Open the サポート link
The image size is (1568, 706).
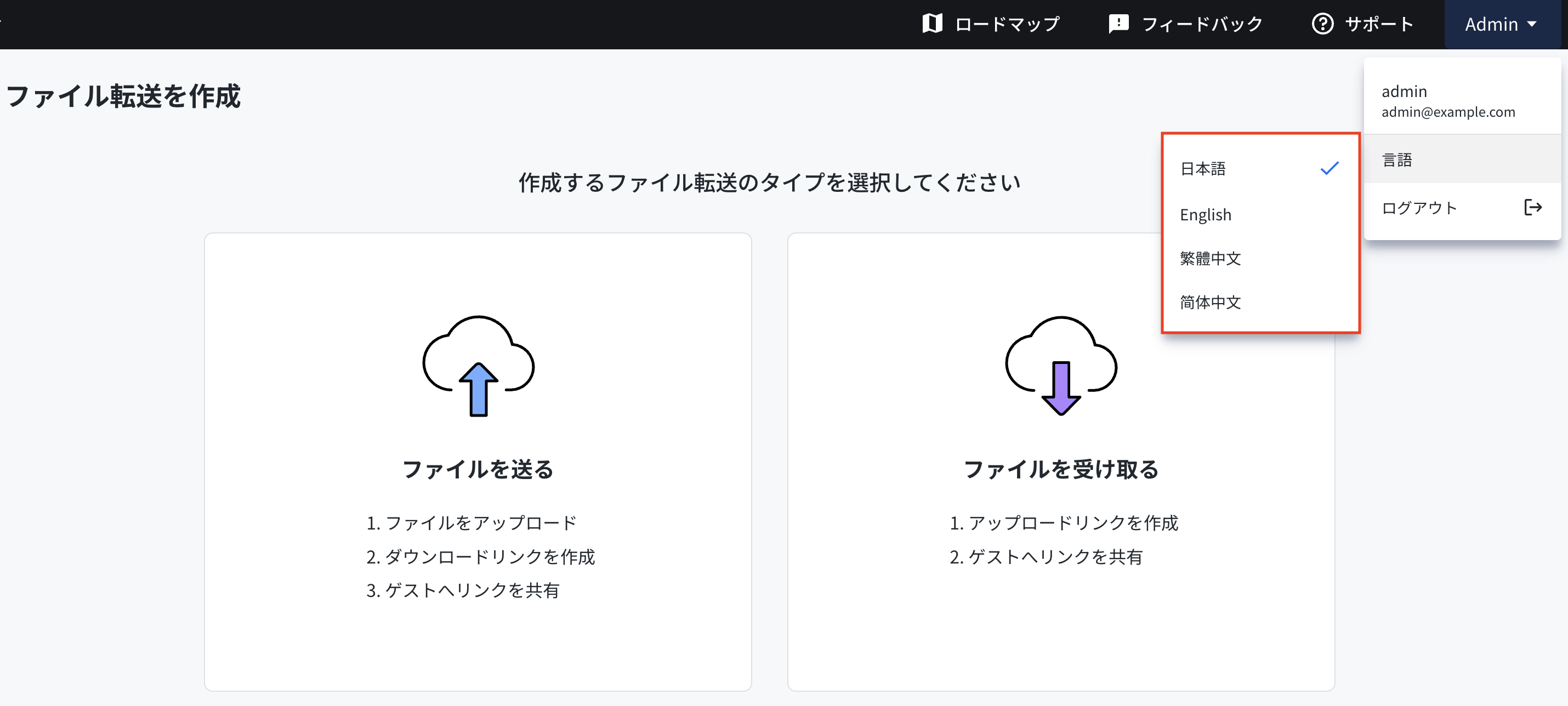1362,24
